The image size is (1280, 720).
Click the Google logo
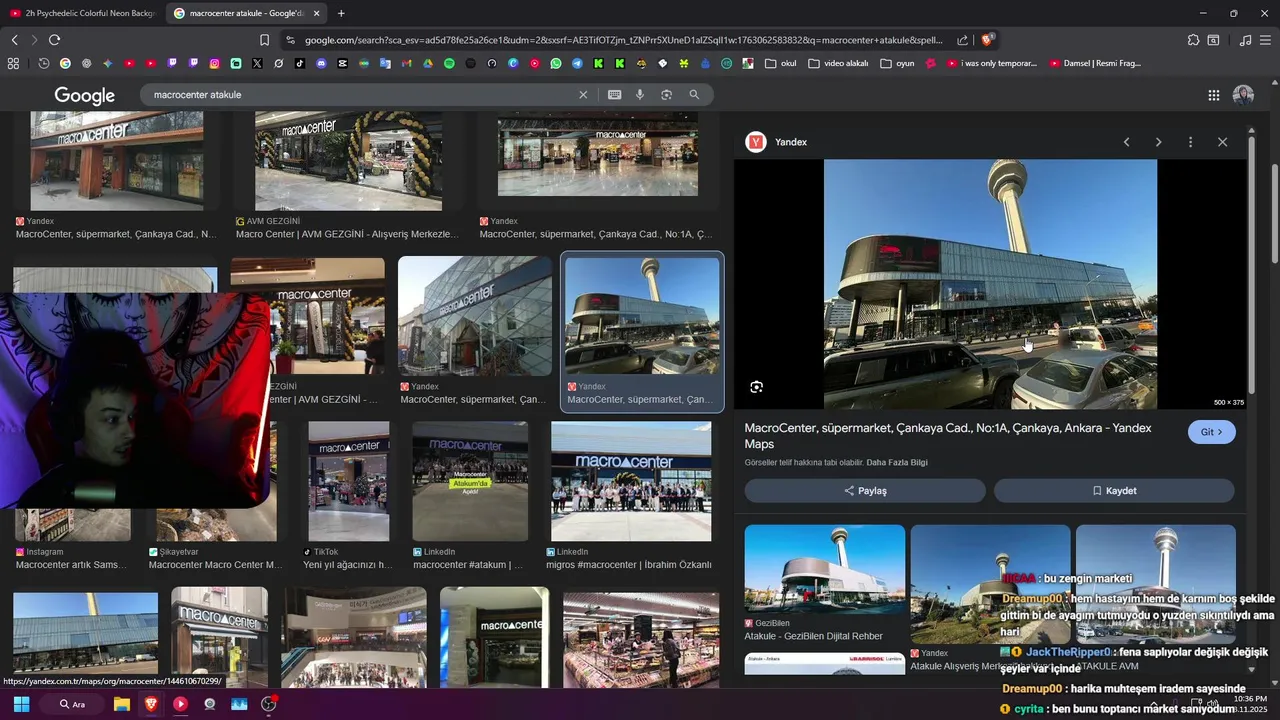click(85, 95)
